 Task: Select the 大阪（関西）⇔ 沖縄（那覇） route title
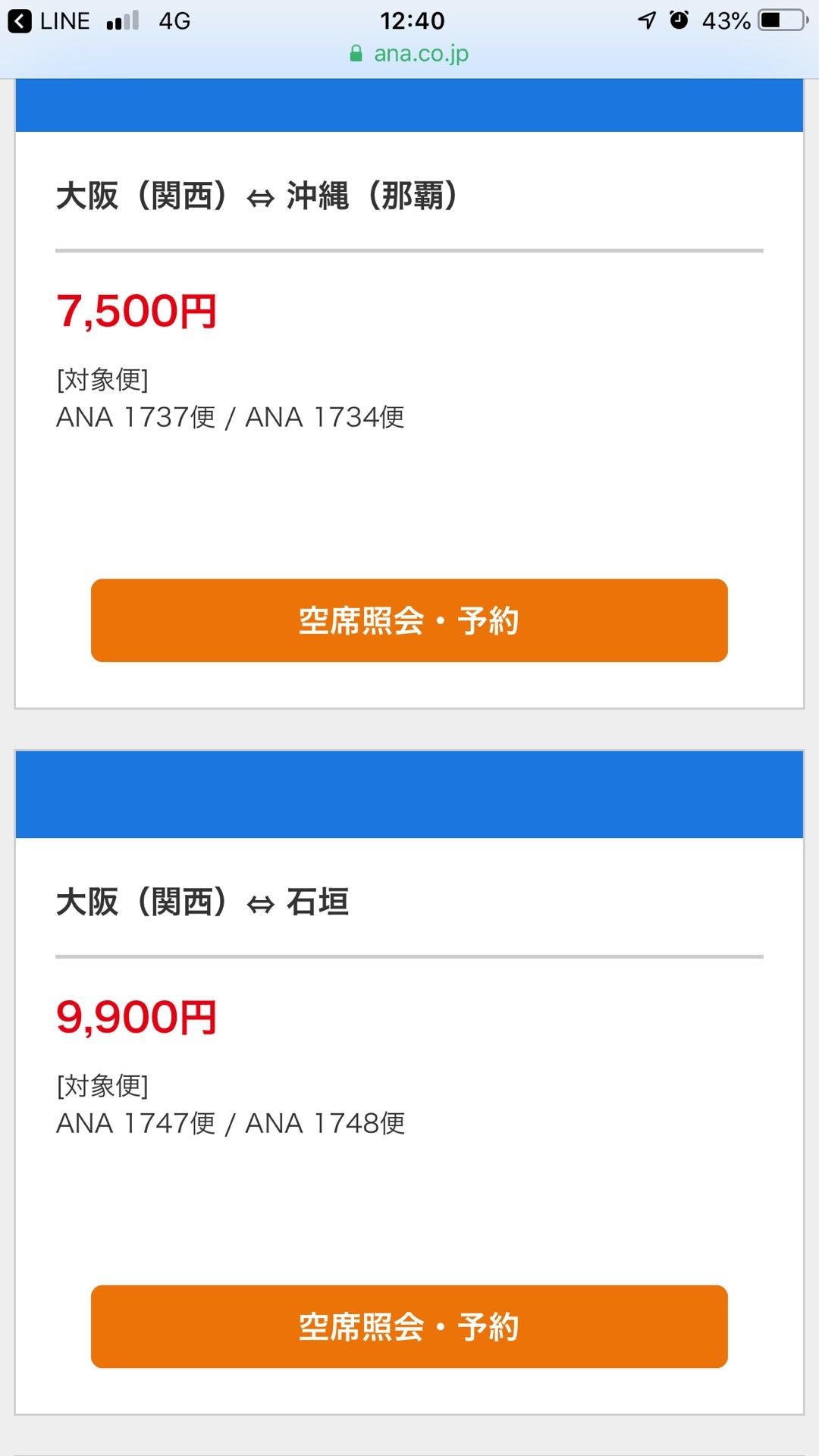pos(257,196)
